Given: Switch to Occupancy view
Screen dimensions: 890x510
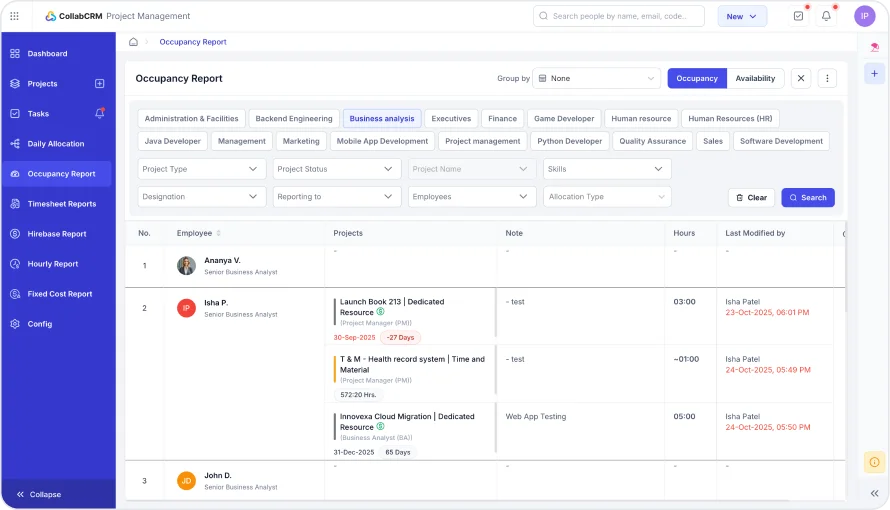Looking at the screenshot, I should (696, 78).
